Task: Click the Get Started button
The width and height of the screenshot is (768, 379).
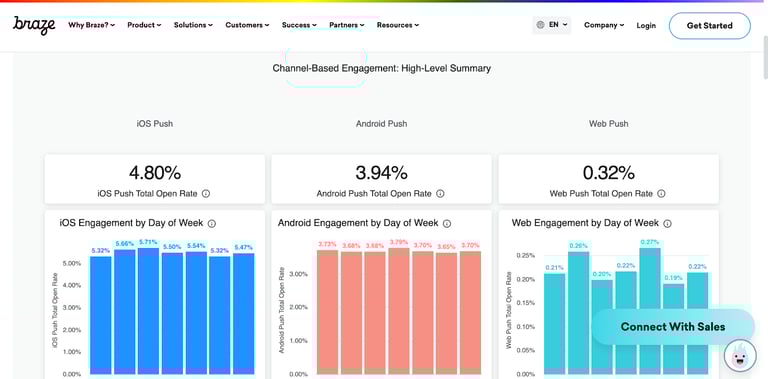Action: tap(710, 25)
